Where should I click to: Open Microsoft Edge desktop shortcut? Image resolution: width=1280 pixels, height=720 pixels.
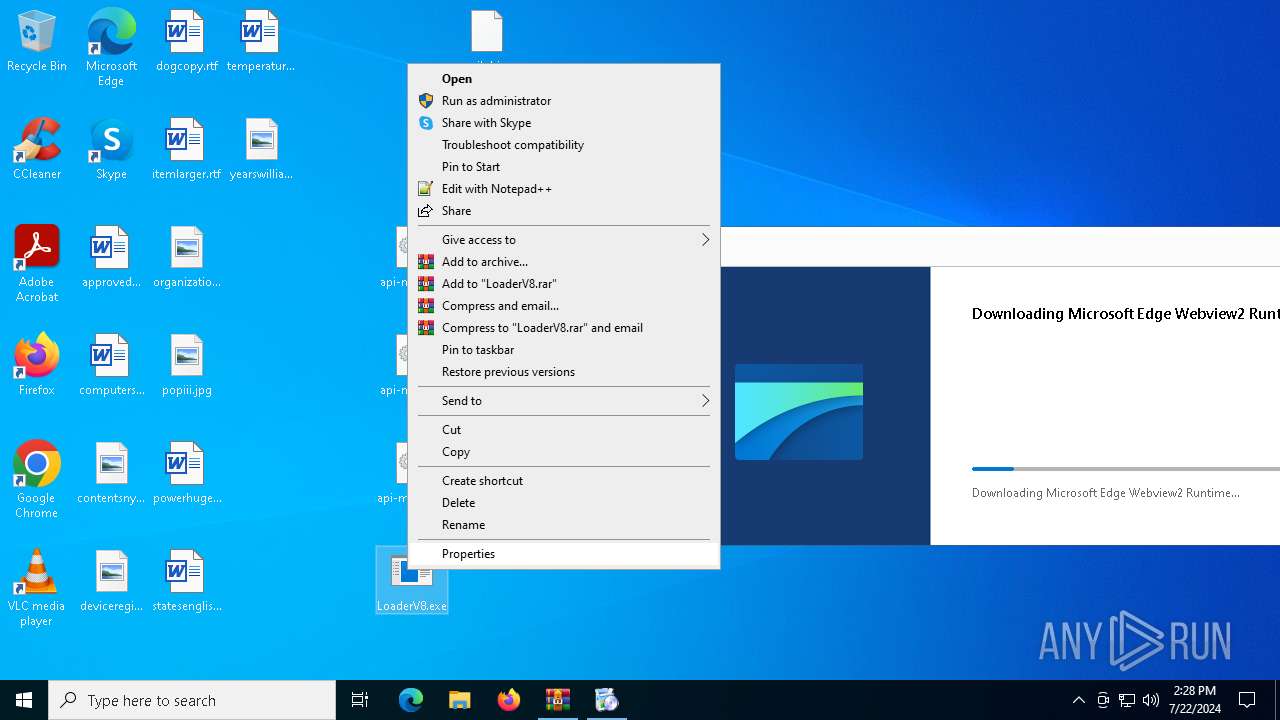(111, 48)
